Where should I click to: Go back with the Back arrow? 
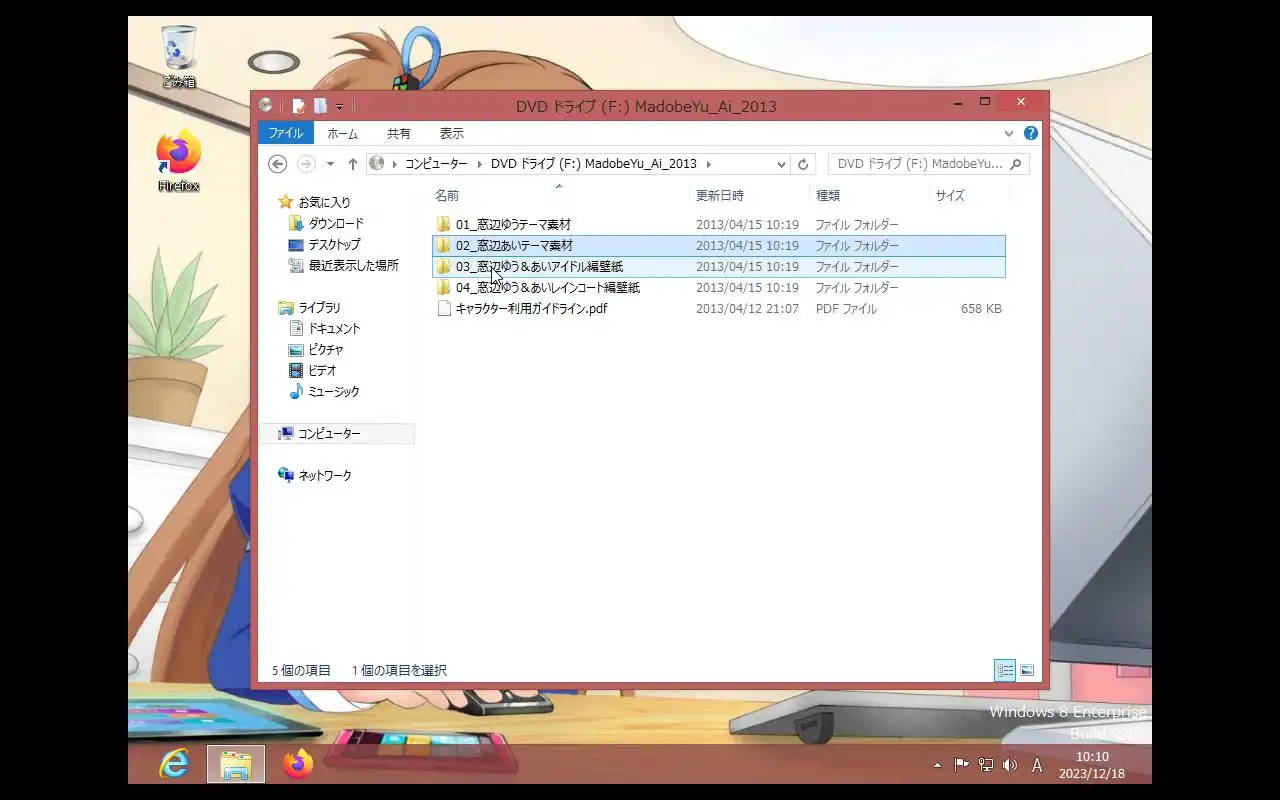(x=278, y=164)
